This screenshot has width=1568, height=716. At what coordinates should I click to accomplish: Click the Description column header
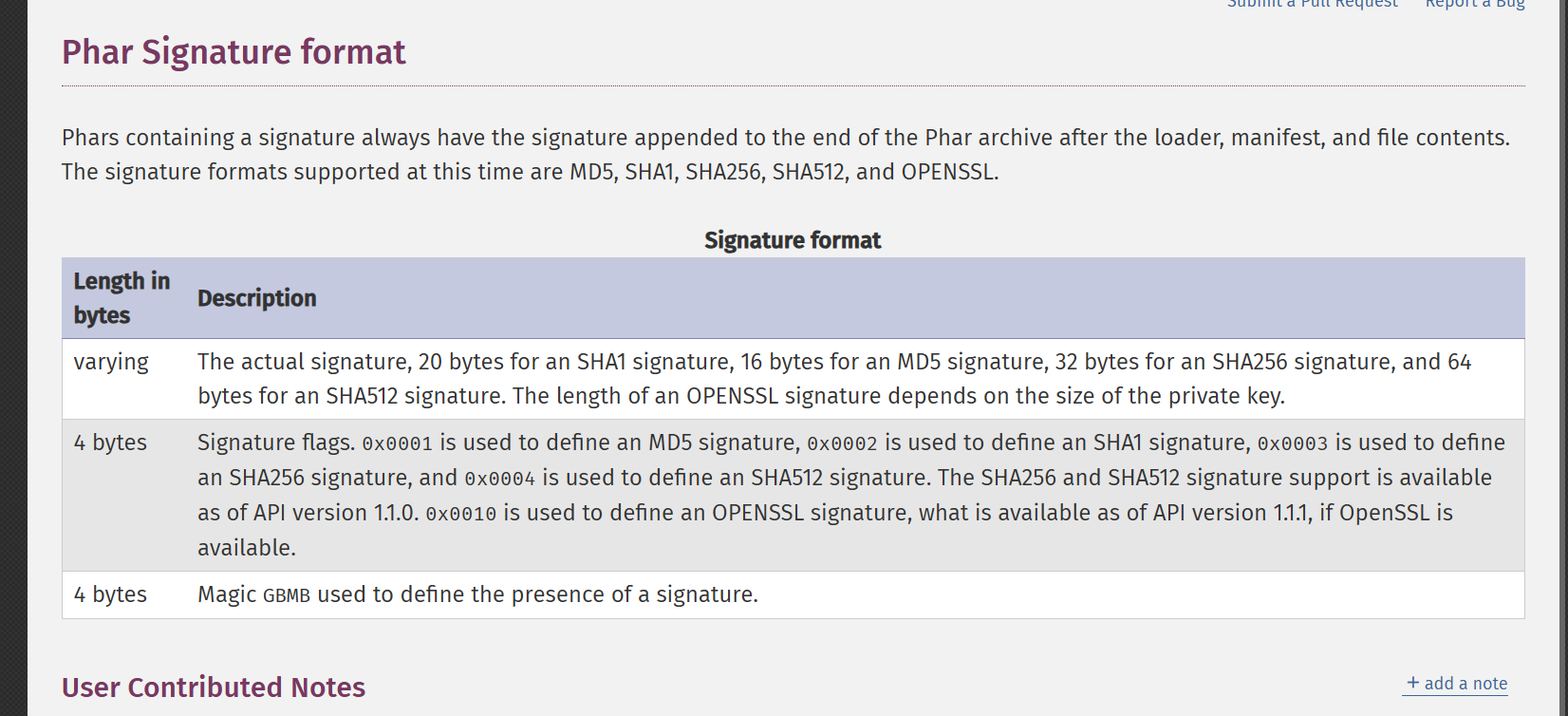pyautogui.click(x=257, y=298)
